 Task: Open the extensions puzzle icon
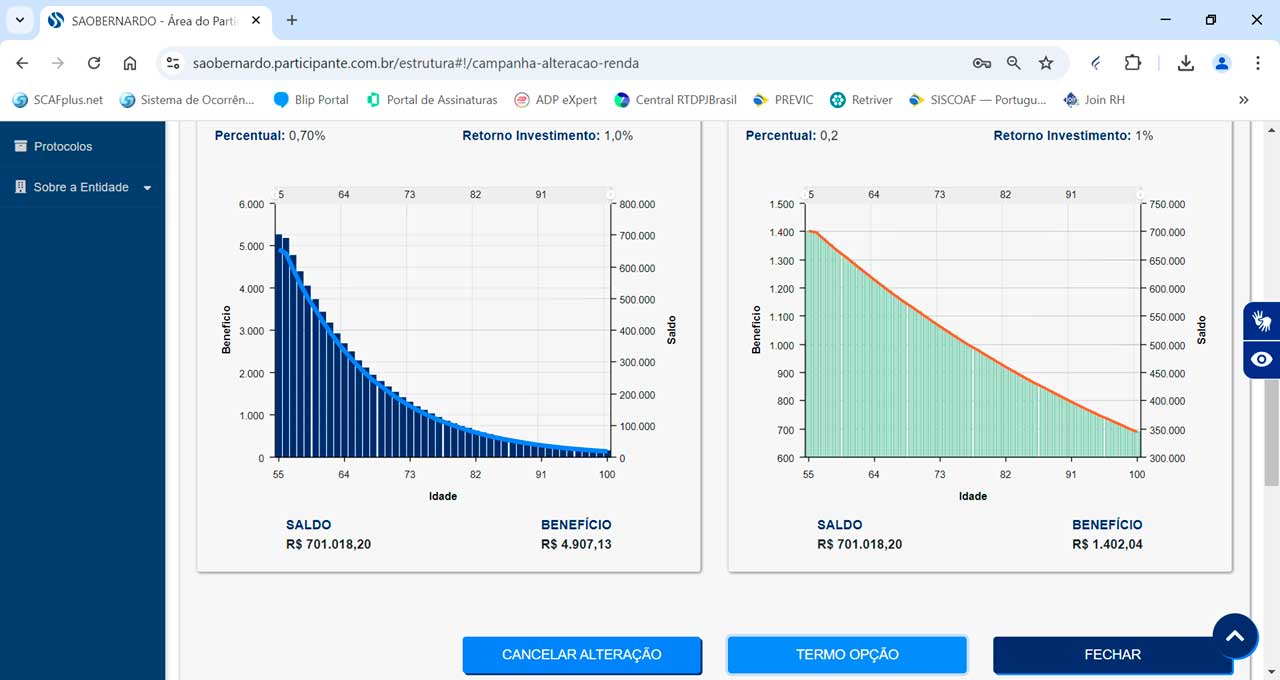pyautogui.click(x=1132, y=63)
